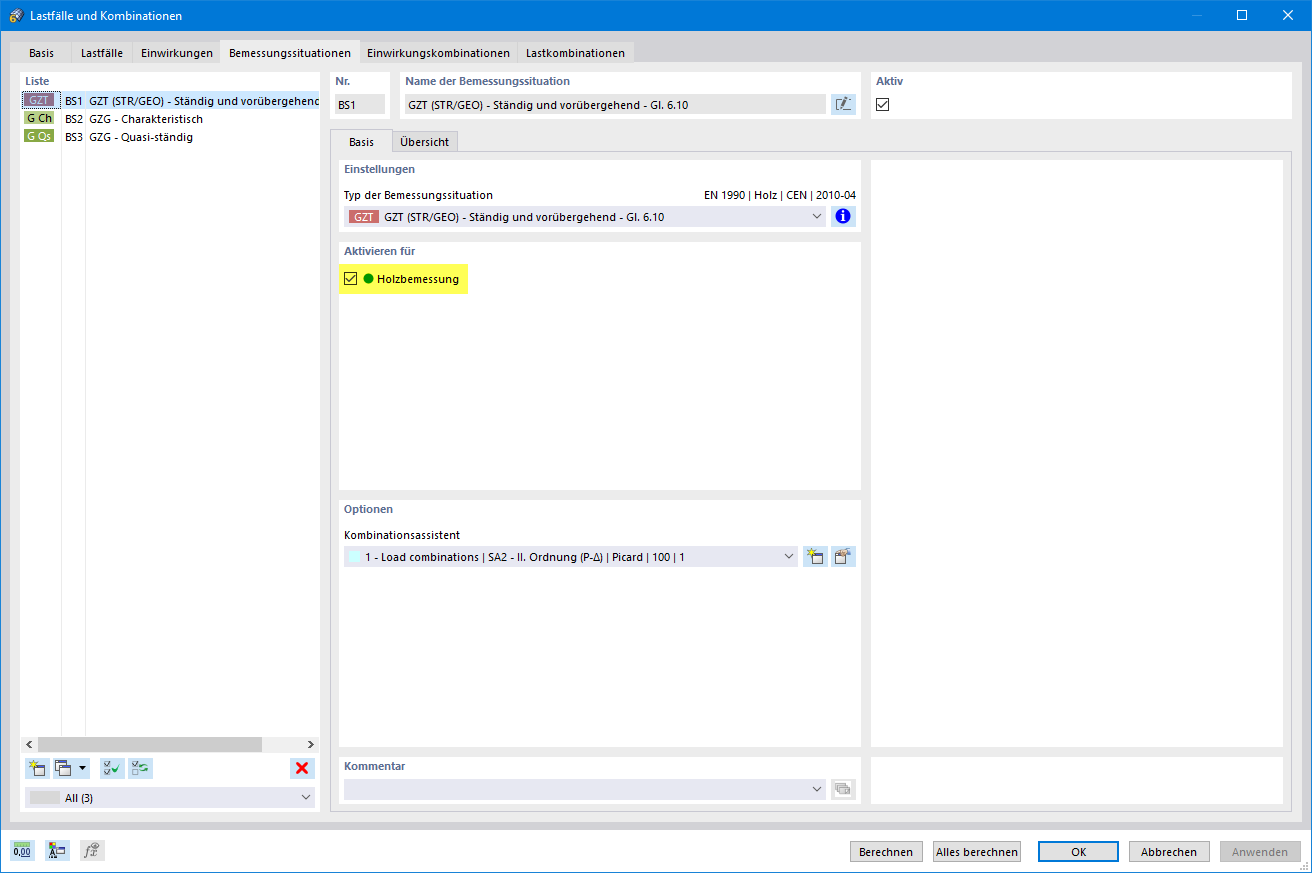The width and height of the screenshot is (1312, 873).
Task: Open the Kombinationsassistent dropdown
Action: coord(789,557)
